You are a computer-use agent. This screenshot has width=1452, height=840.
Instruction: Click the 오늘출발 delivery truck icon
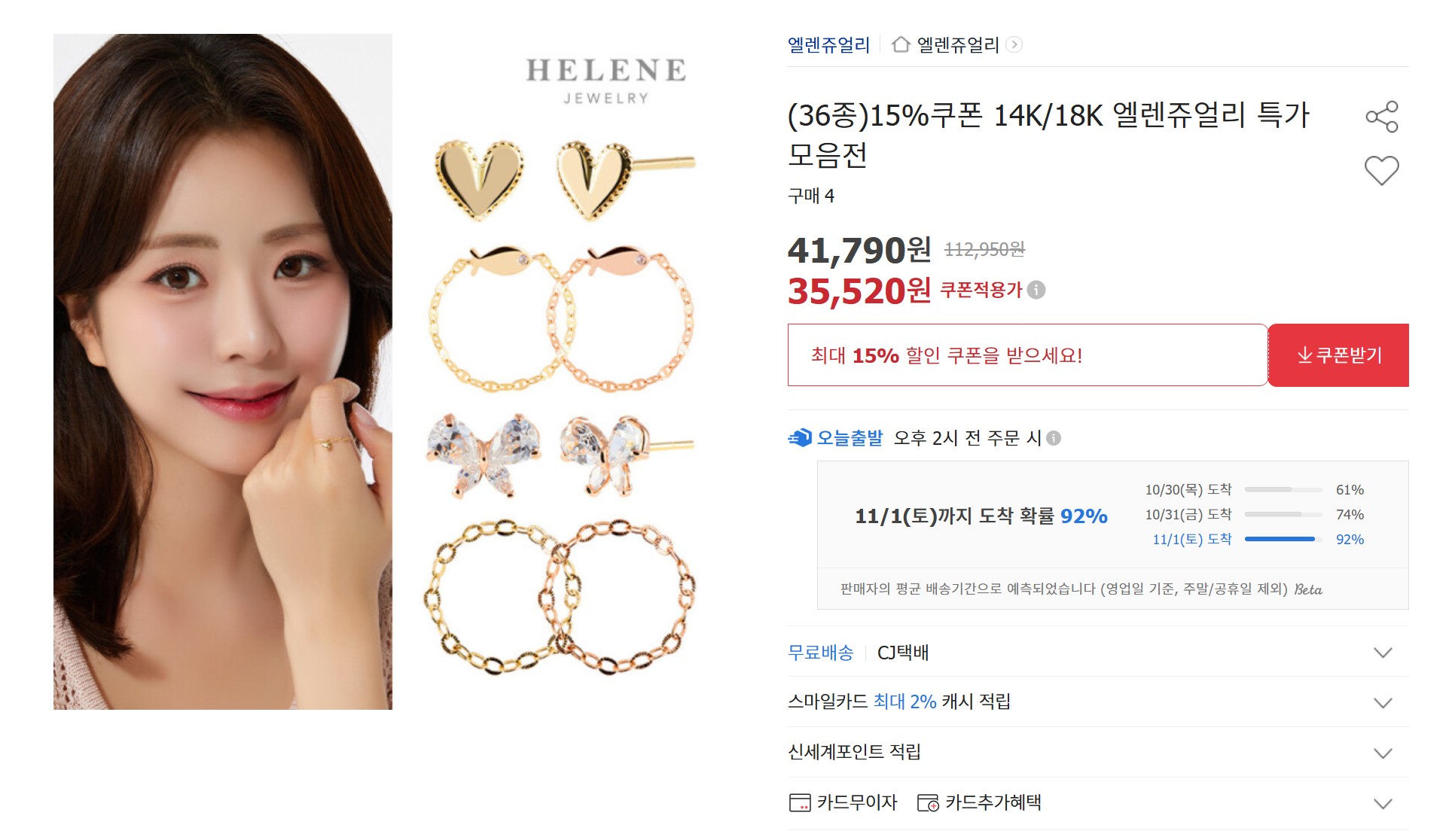(800, 437)
